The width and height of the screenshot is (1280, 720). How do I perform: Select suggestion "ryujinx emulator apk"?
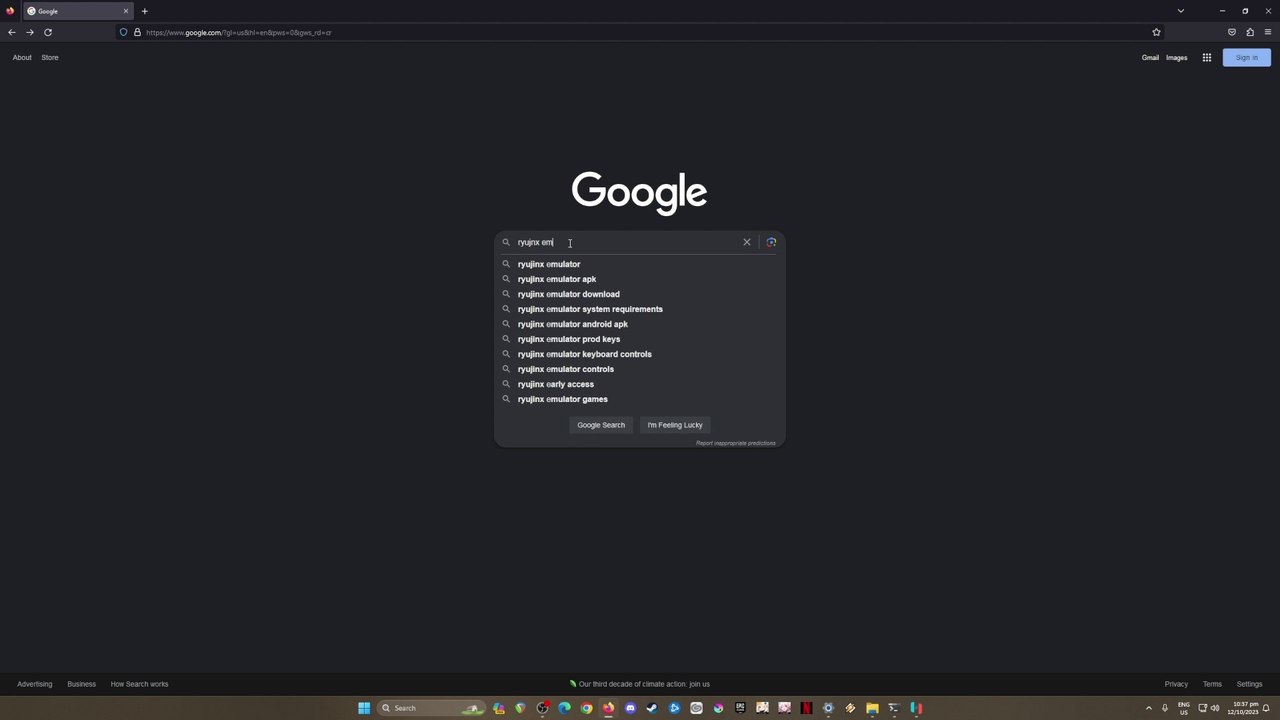pos(640,279)
